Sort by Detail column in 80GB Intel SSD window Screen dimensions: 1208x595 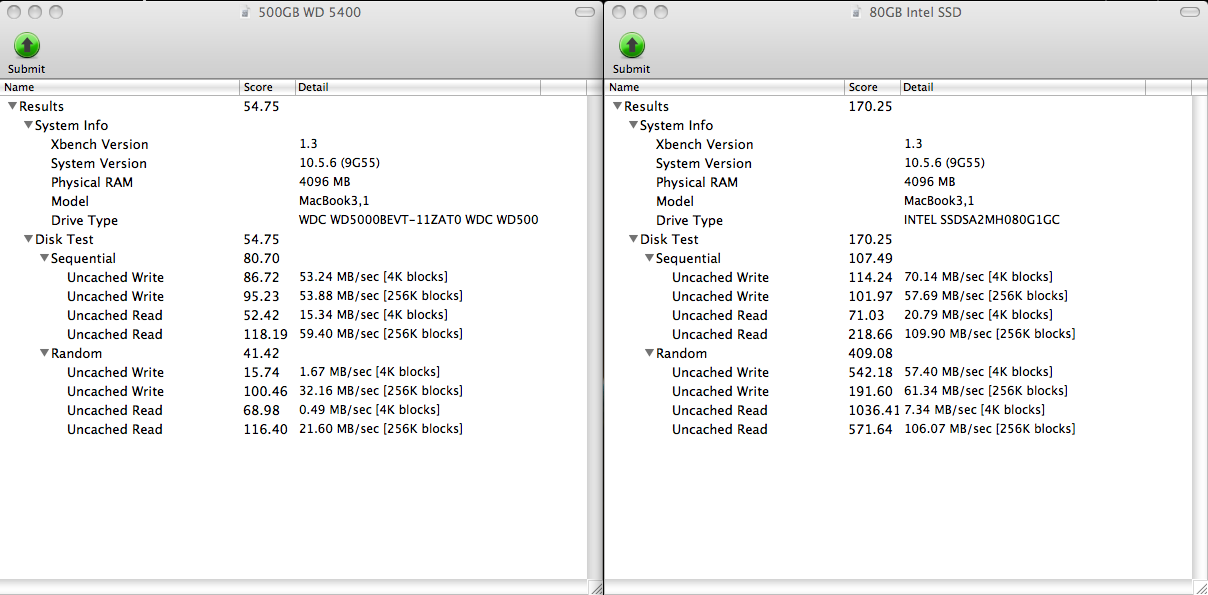click(1023, 87)
